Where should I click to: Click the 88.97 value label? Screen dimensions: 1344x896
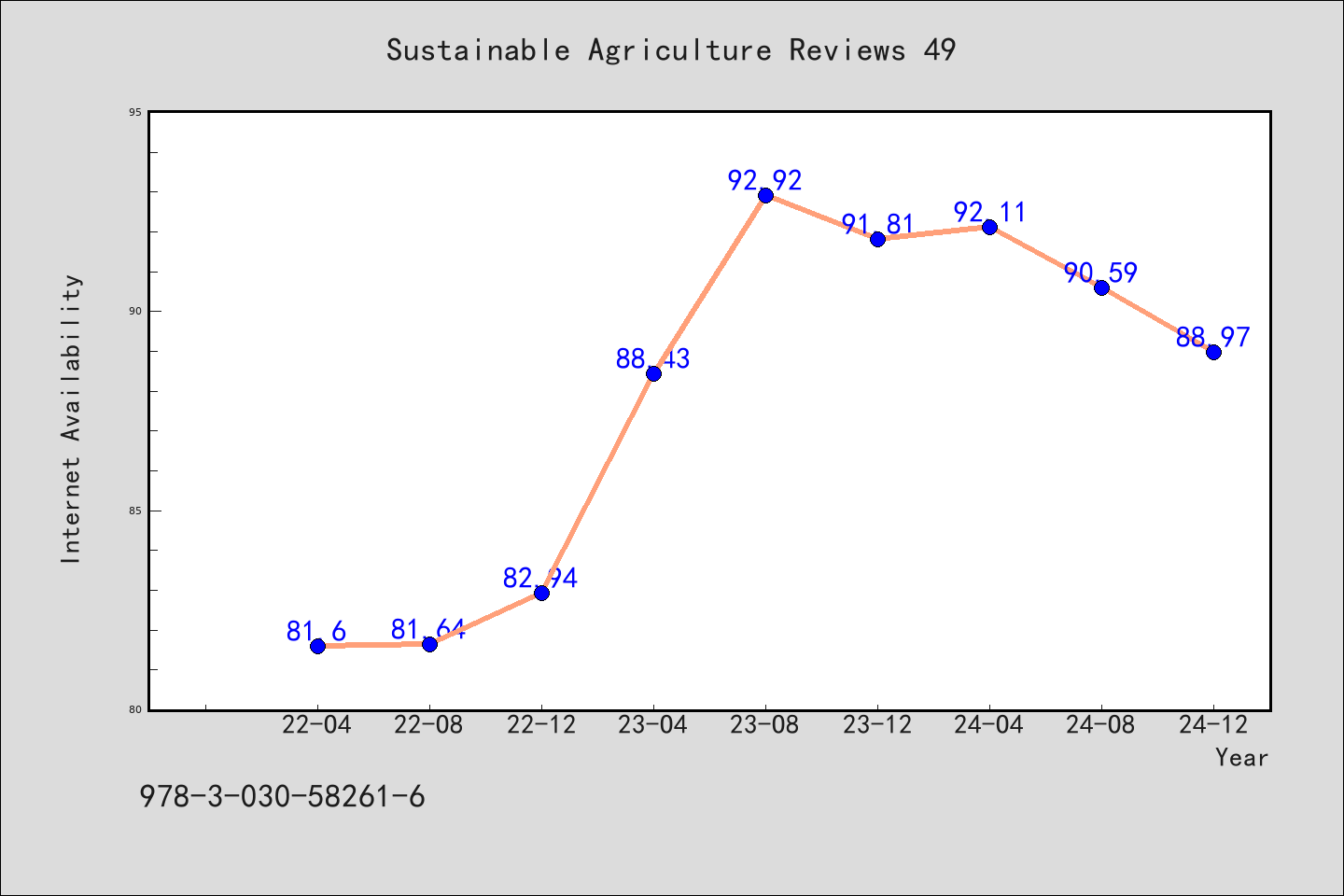(1212, 338)
